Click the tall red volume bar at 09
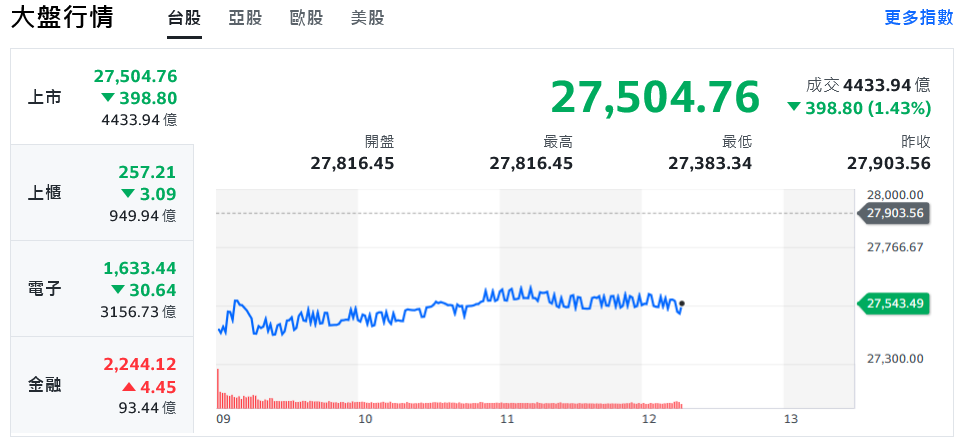The height and width of the screenshot is (437, 957). tap(218, 388)
